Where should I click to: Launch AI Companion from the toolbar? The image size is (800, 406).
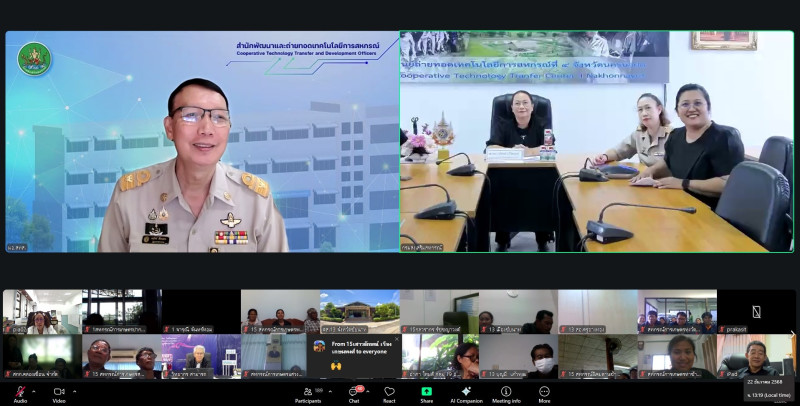[x=466, y=392]
